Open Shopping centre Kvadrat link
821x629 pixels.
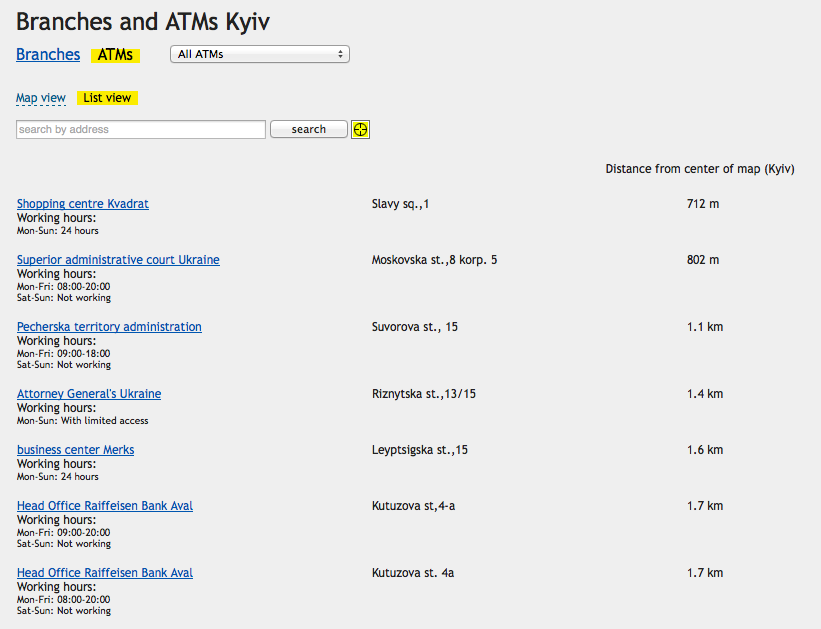(83, 204)
